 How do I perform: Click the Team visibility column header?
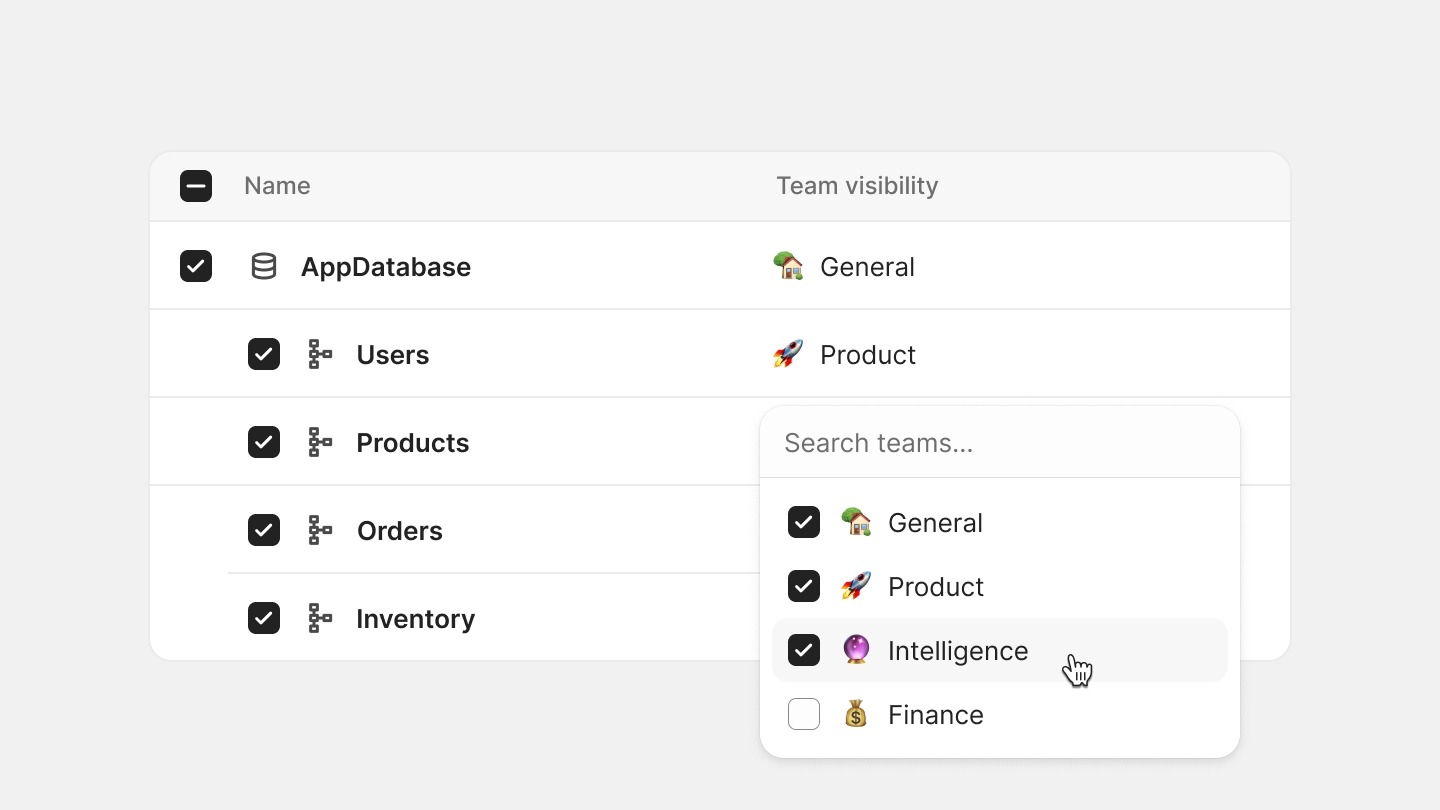[857, 186]
